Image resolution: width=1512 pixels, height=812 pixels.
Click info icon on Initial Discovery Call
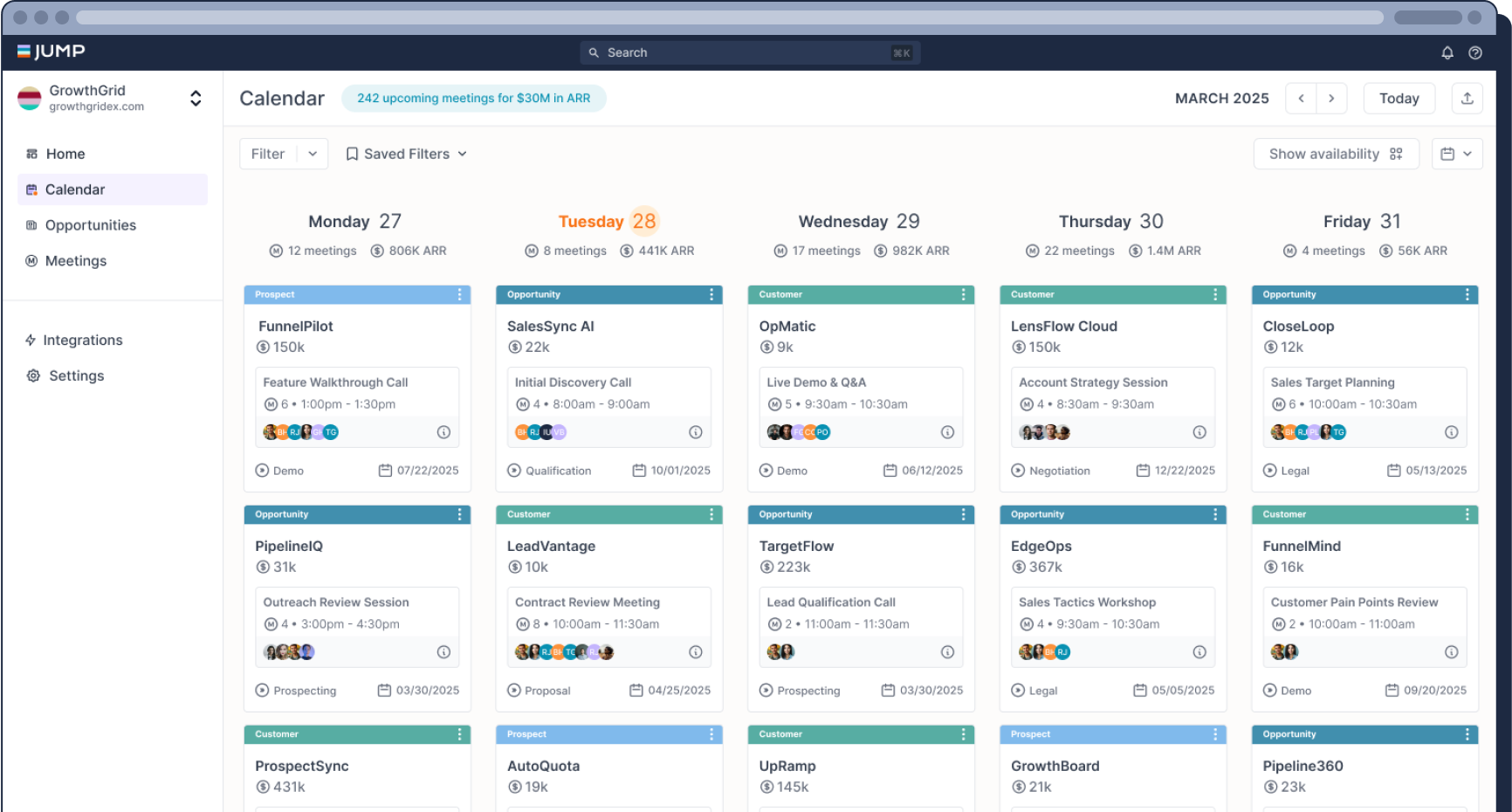(x=696, y=432)
